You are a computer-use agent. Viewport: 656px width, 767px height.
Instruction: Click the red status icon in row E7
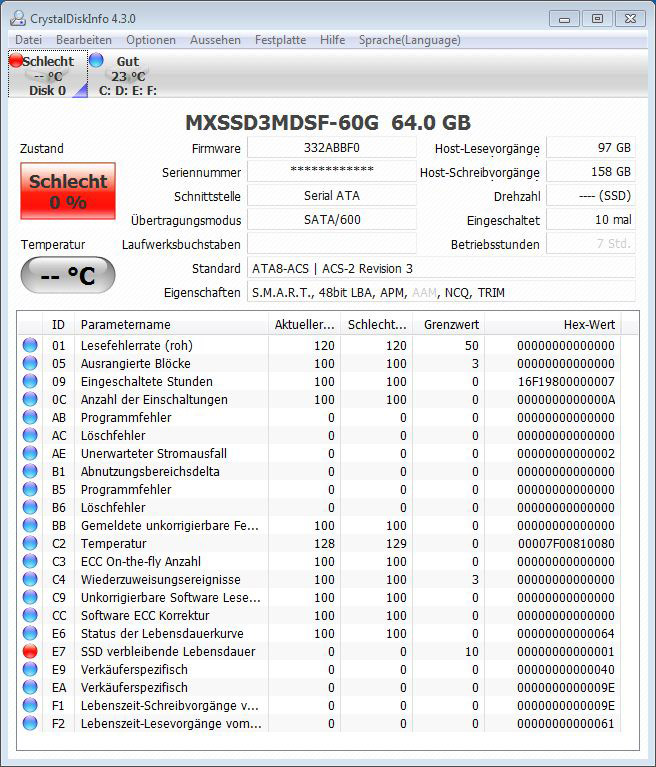coord(30,651)
